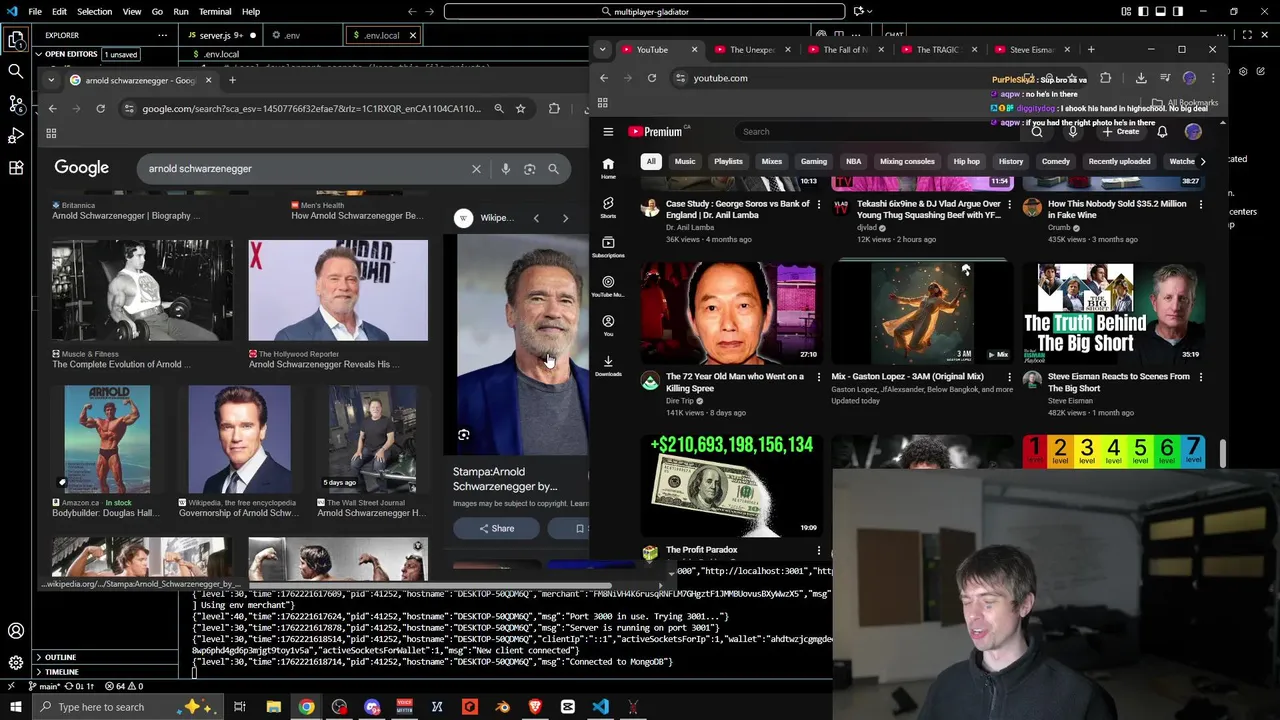Viewport: 1280px width, 720px height.
Task: Select the Comedy filter chip
Action: click(1056, 161)
